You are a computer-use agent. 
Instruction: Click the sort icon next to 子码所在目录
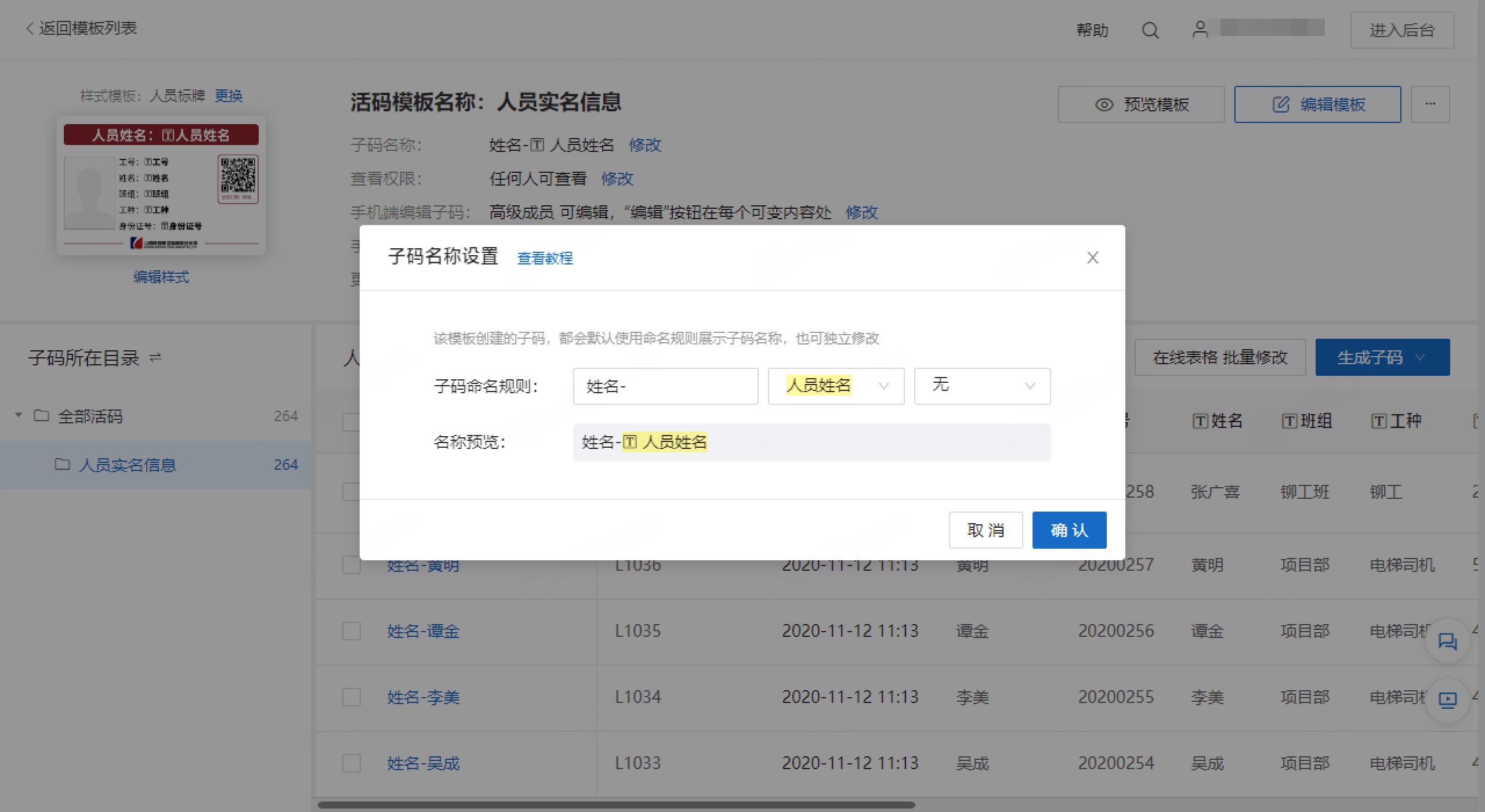tap(155, 357)
